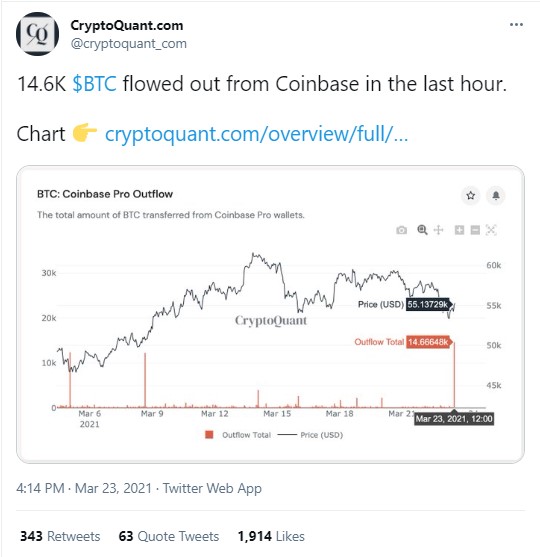Image resolution: width=540 pixels, height=557 pixels.
Task: Click the tweet timestamp 4:14 PM Mar 23, 2021
Action: pyautogui.click(x=84, y=488)
